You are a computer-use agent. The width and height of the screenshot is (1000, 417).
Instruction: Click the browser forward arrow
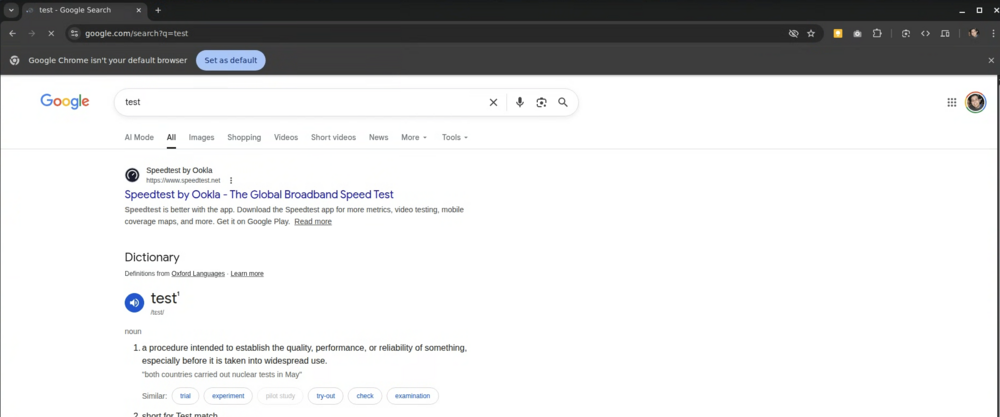[x=32, y=33]
